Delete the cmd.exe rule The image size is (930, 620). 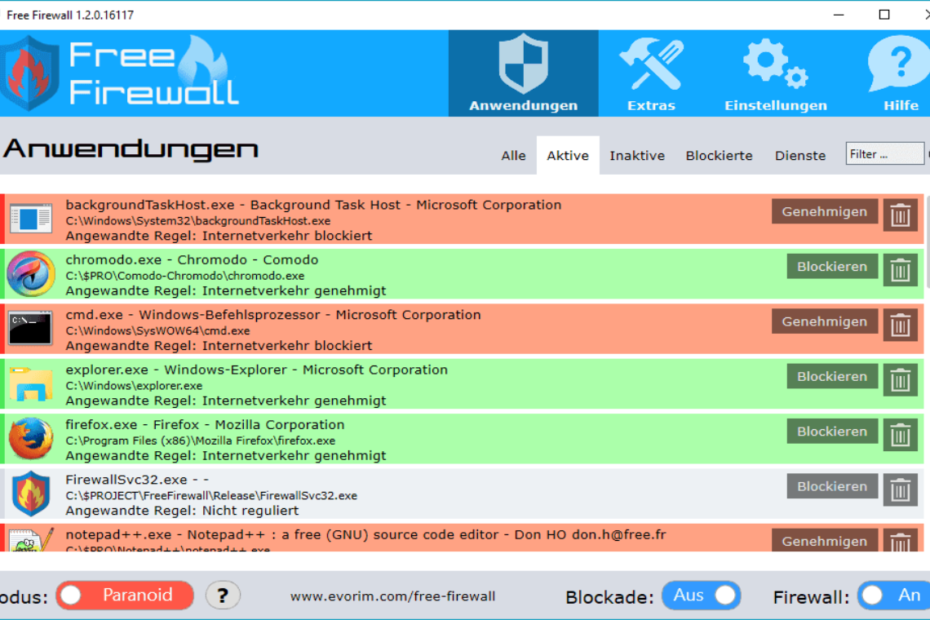(x=900, y=325)
